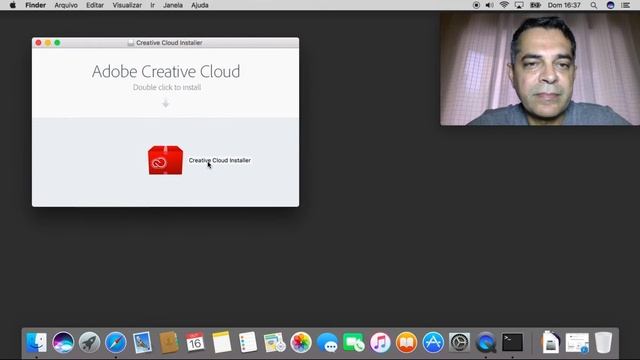Open Mail stamp icon in Dock

click(x=142, y=342)
